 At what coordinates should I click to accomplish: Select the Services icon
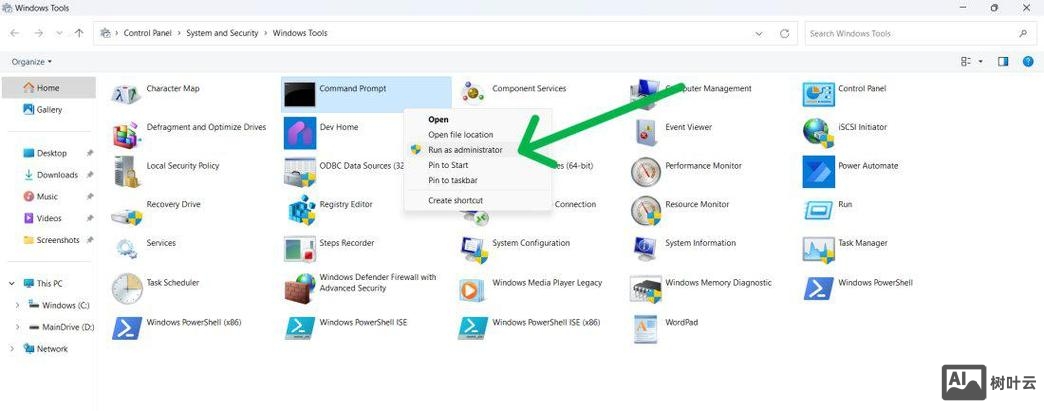pos(127,248)
